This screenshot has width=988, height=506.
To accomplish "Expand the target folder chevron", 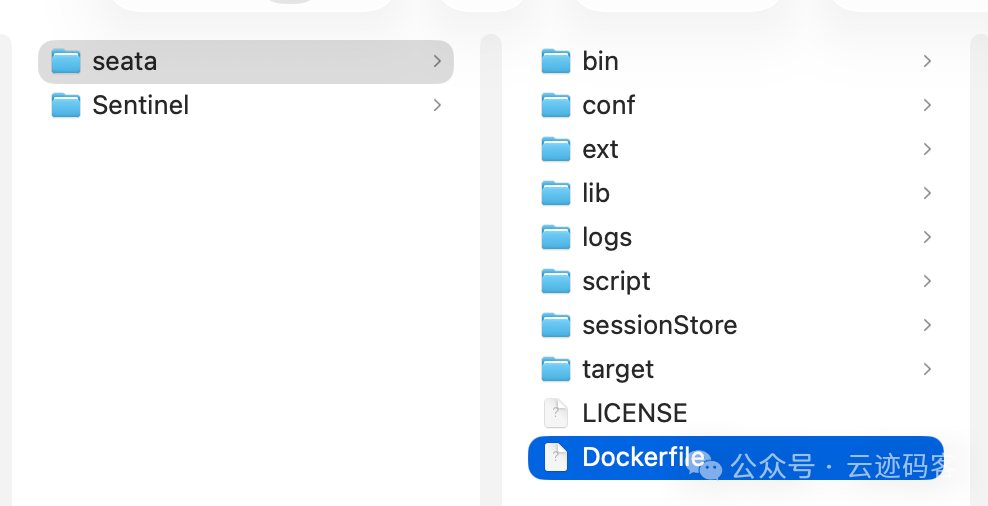I will click(927, 369).
